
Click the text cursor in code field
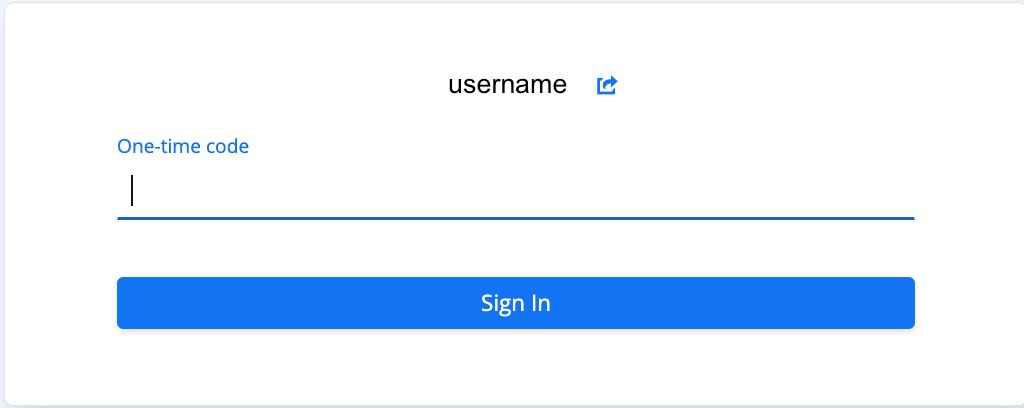(x=132, y=191)
